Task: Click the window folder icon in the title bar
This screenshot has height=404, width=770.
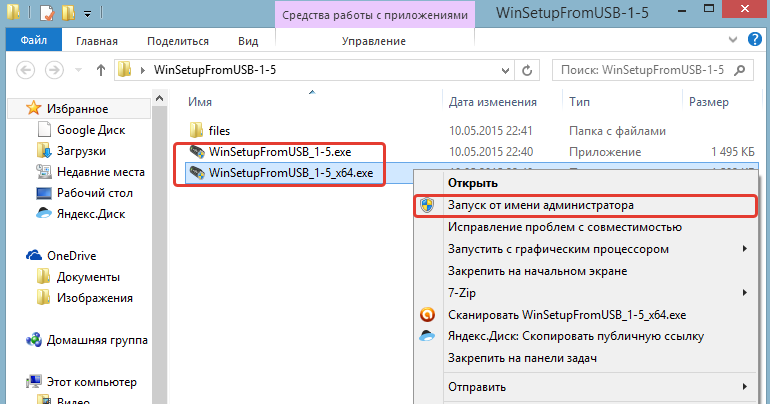Action: [x=13, y=12]
